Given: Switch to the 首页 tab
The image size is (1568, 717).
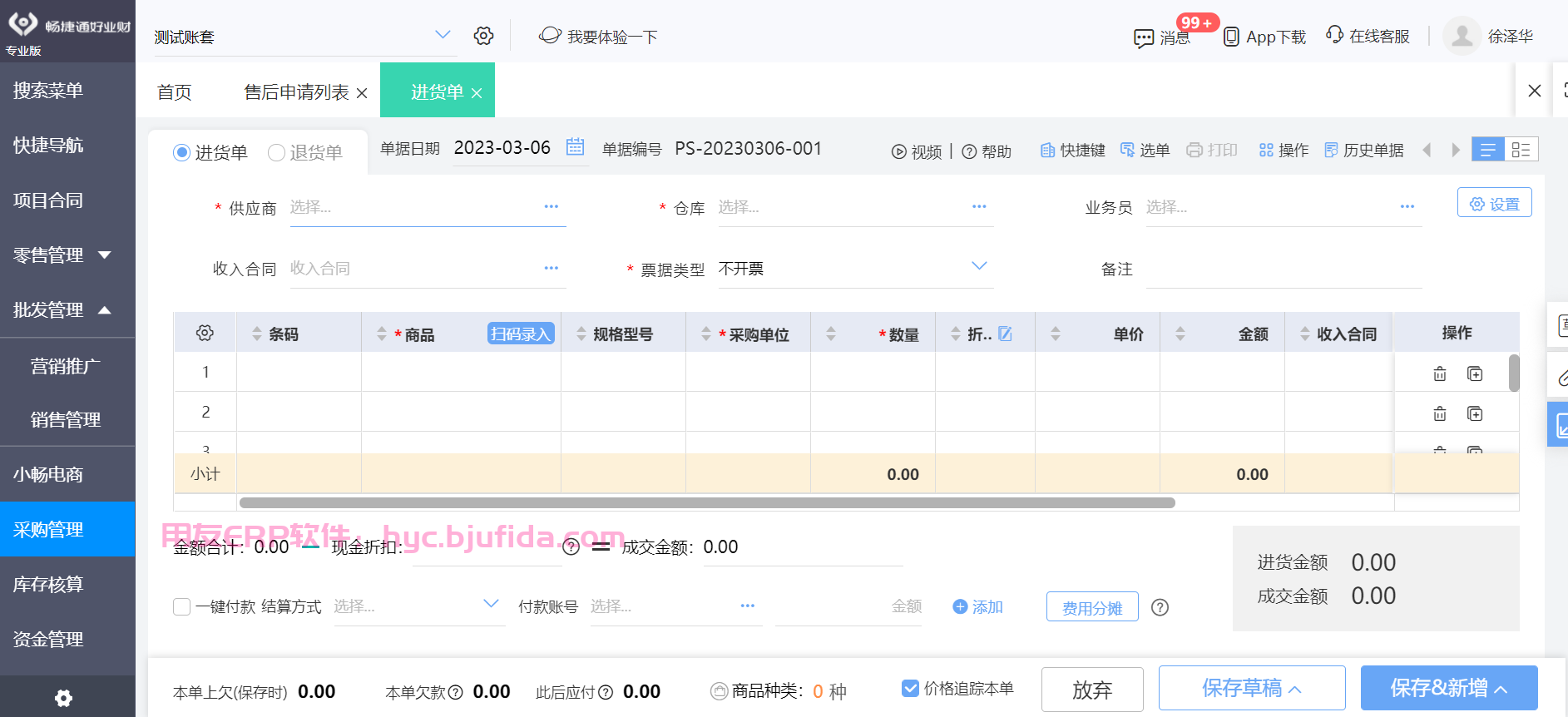Looking at the screenshot, I should click(x=175, y=91).
